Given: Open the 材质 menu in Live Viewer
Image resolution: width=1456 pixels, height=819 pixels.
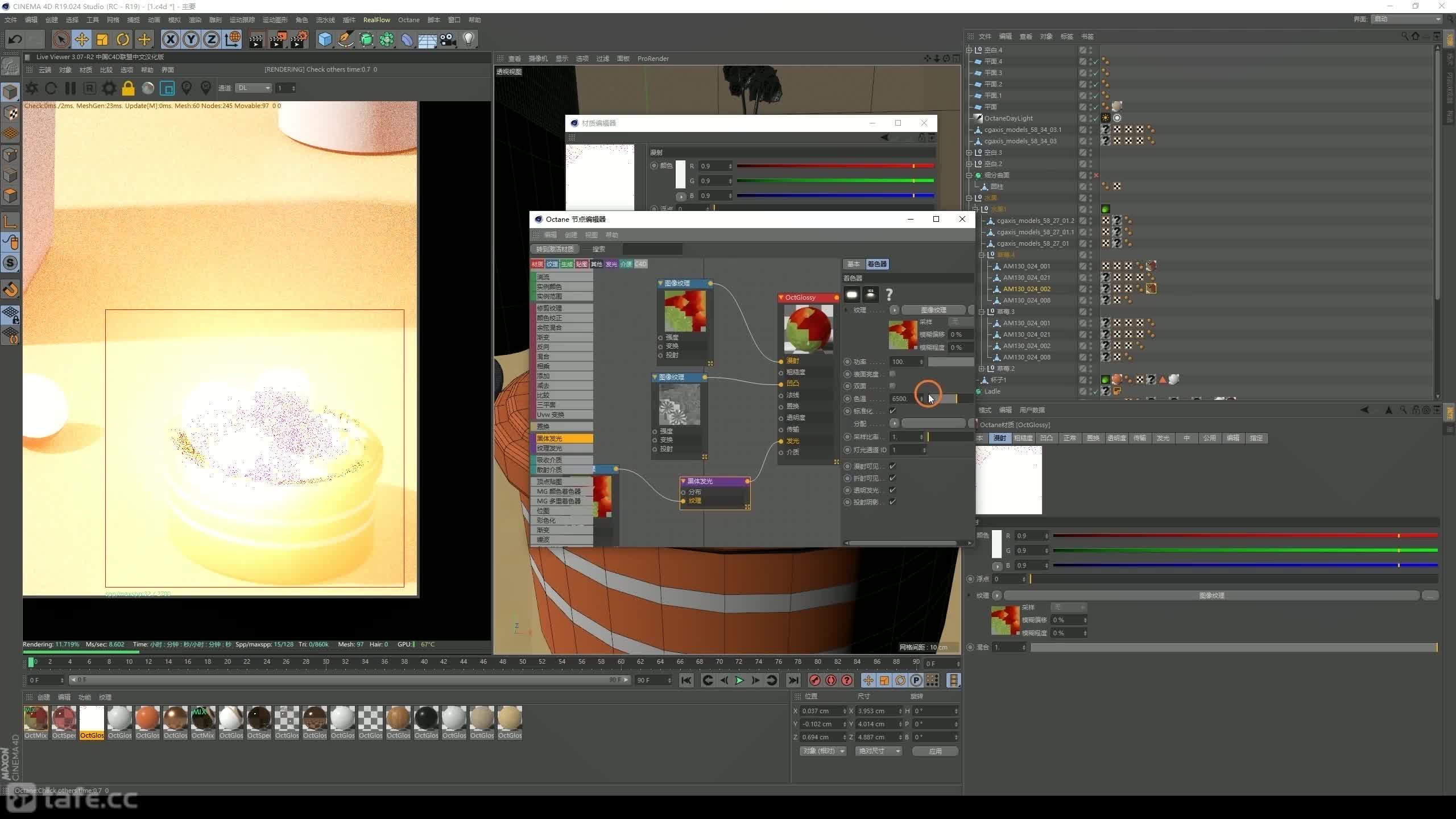Looking at the screenshot, I should click(x=86, y=70).
